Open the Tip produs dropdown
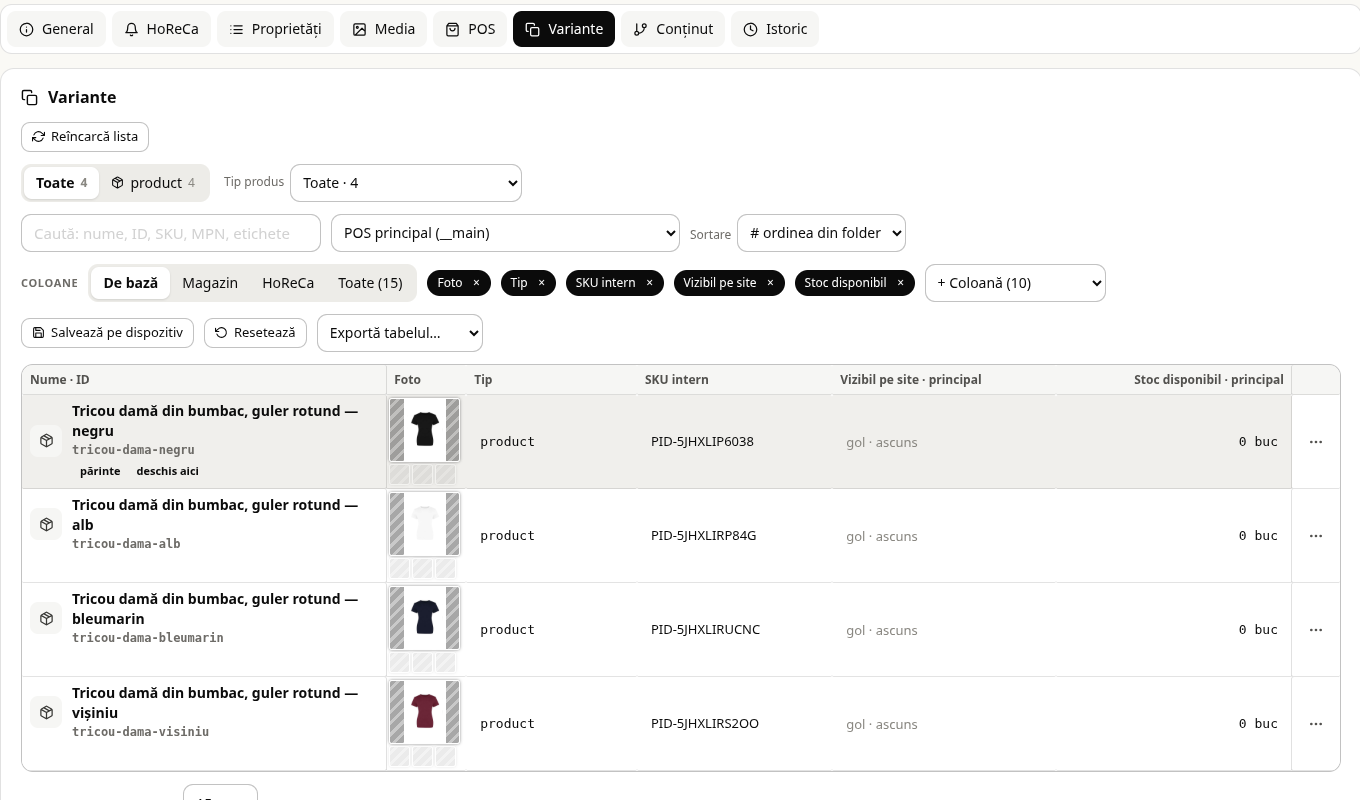The width and height of the screenshot is (1360, 800). pyautogui.click(x=406, y=183)
